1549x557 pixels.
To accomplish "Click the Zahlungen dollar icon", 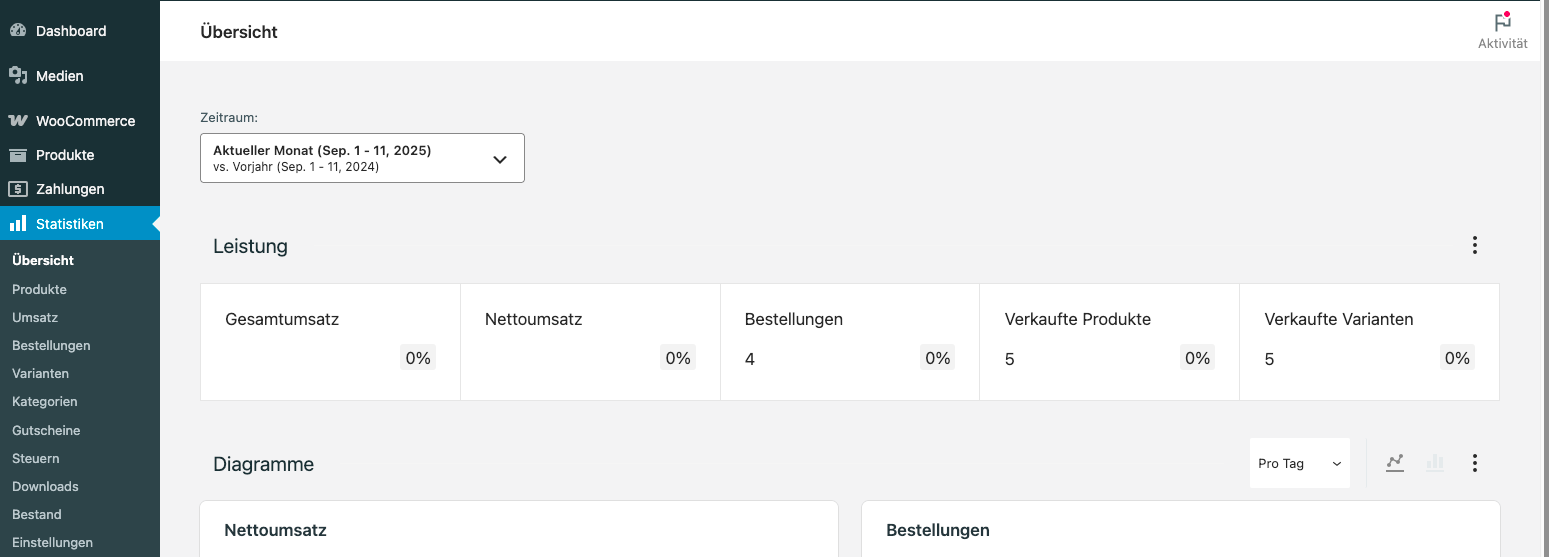I will [18, 189].
